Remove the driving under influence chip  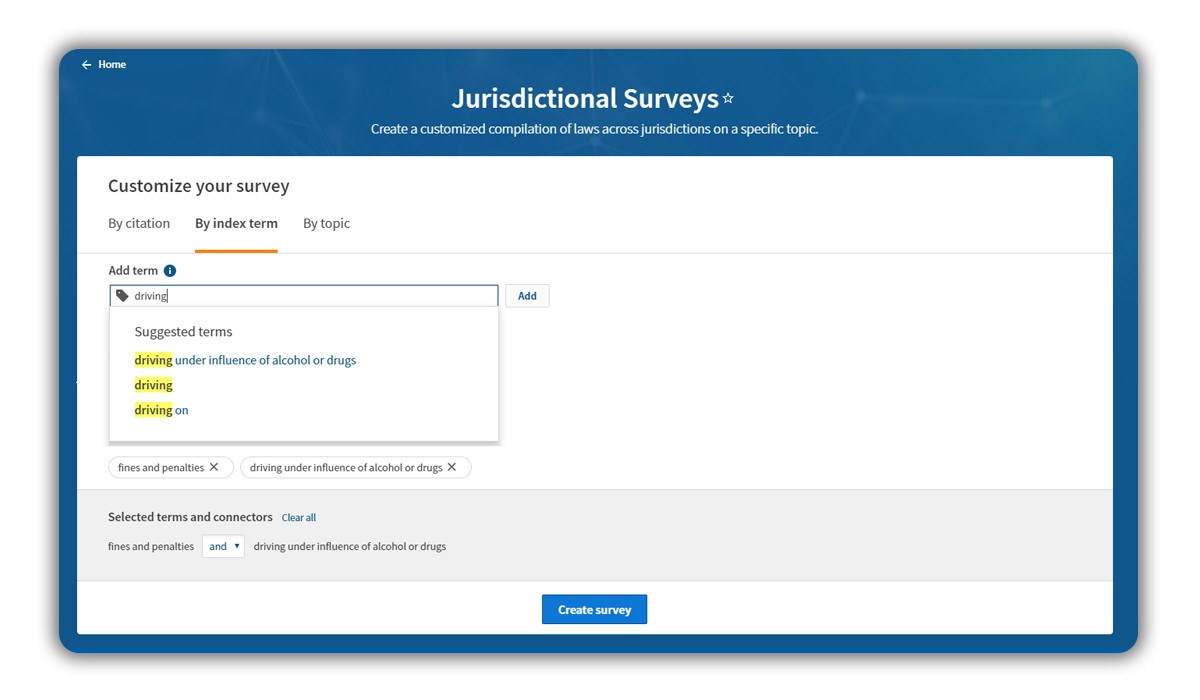[452, 467]
